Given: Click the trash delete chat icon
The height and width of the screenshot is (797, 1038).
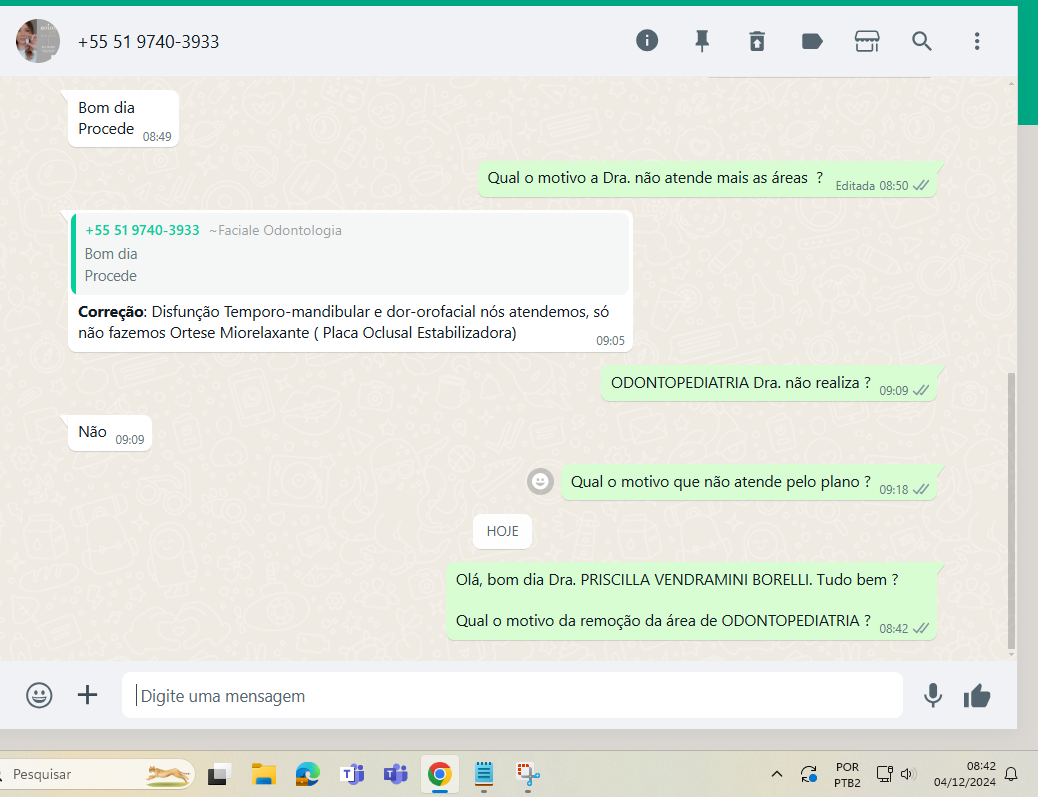Looking at the screenshot, I should [757, 41].
